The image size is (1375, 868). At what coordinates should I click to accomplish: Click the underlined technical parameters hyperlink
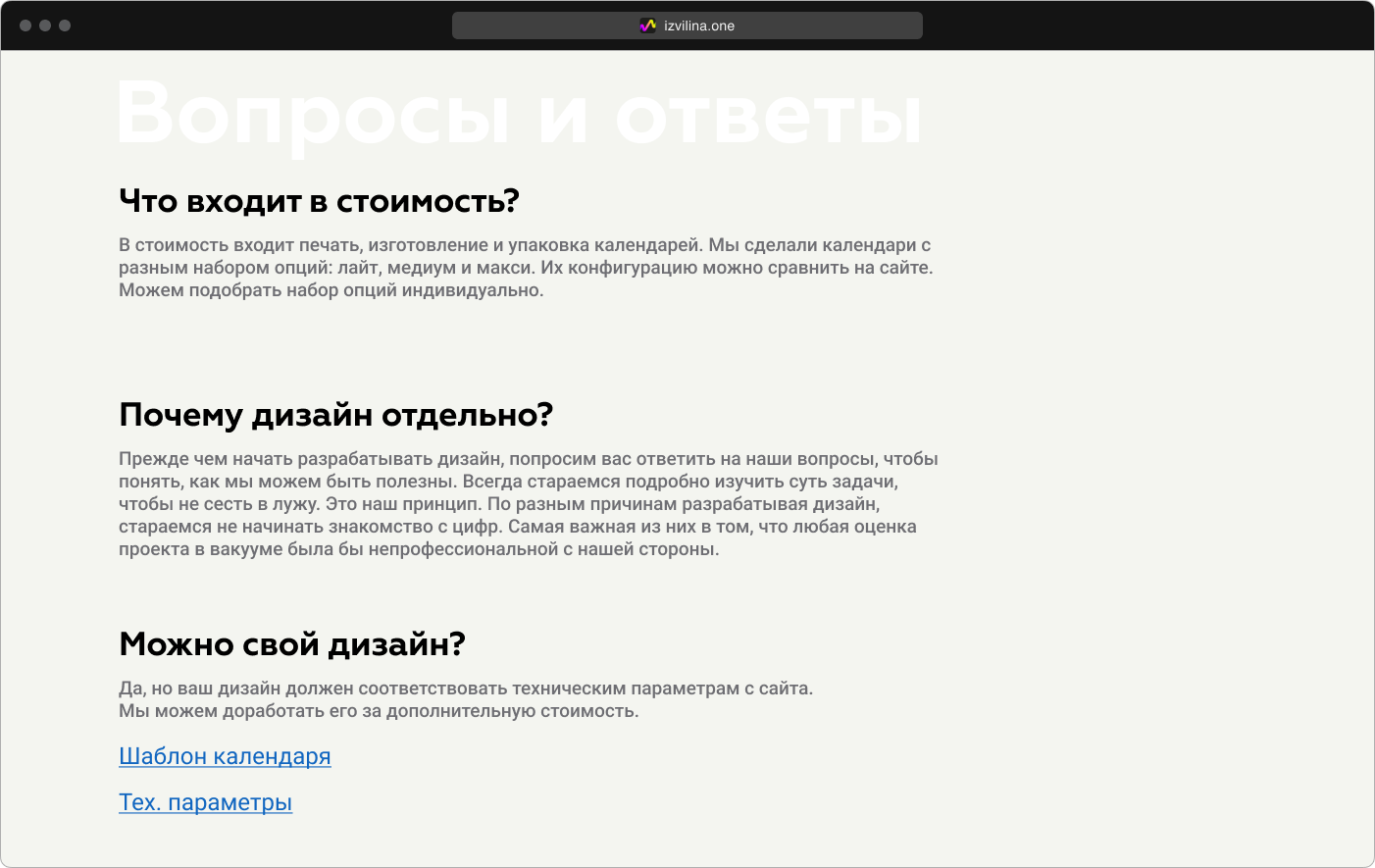pyautogui.click(x=205, y=802)
